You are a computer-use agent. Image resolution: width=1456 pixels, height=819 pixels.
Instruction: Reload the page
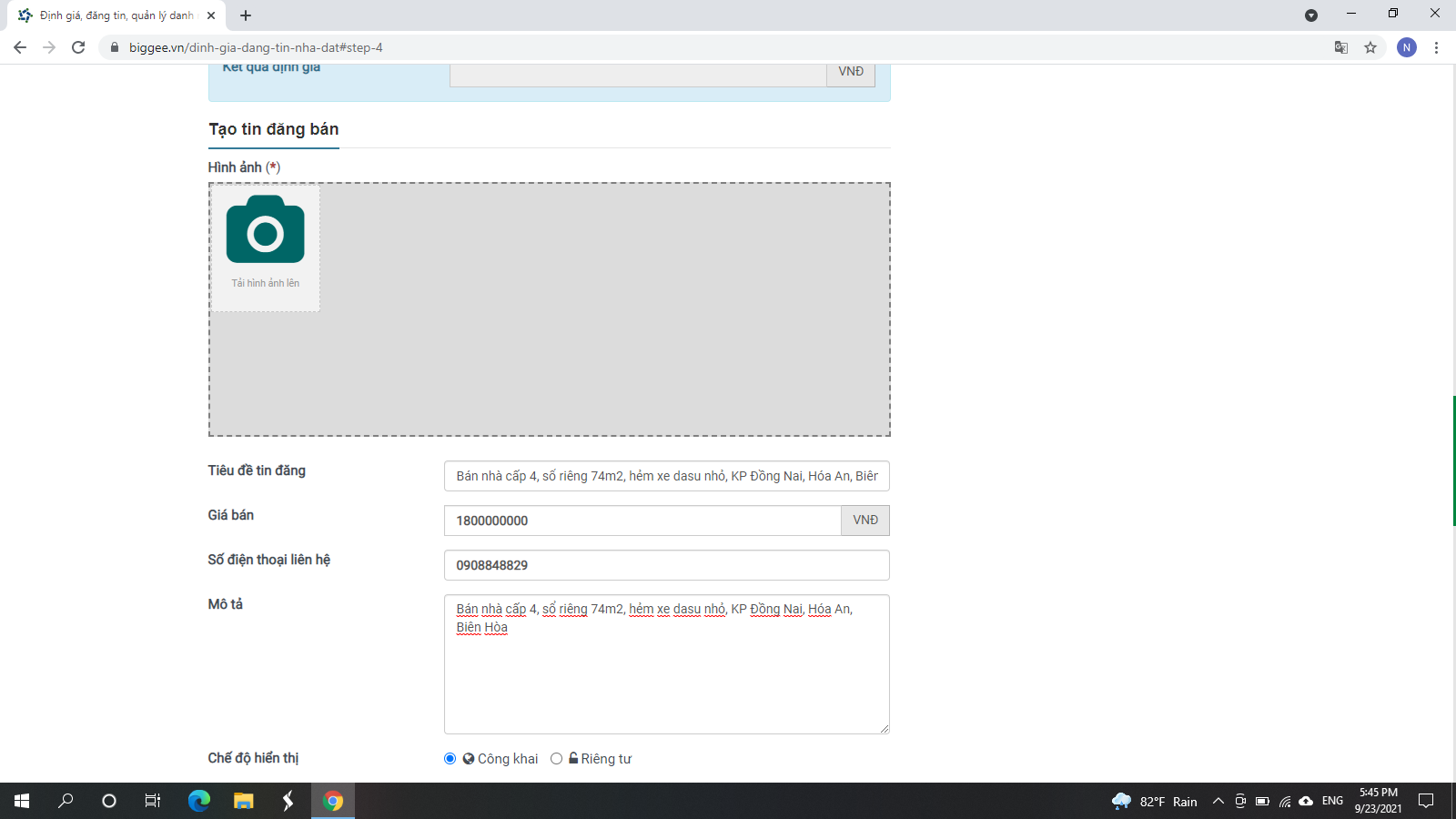coord(78,47)
